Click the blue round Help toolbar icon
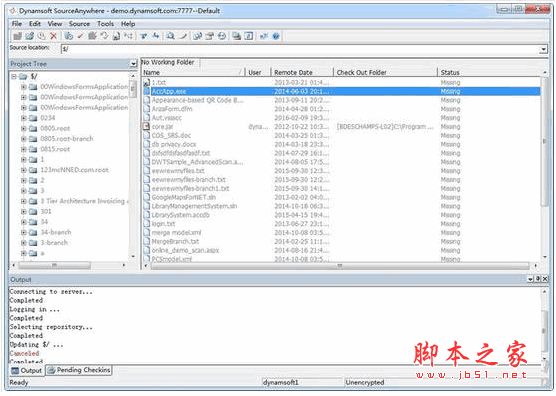The height and width of the screenshot is (396, 556). (x=276, y=36)
